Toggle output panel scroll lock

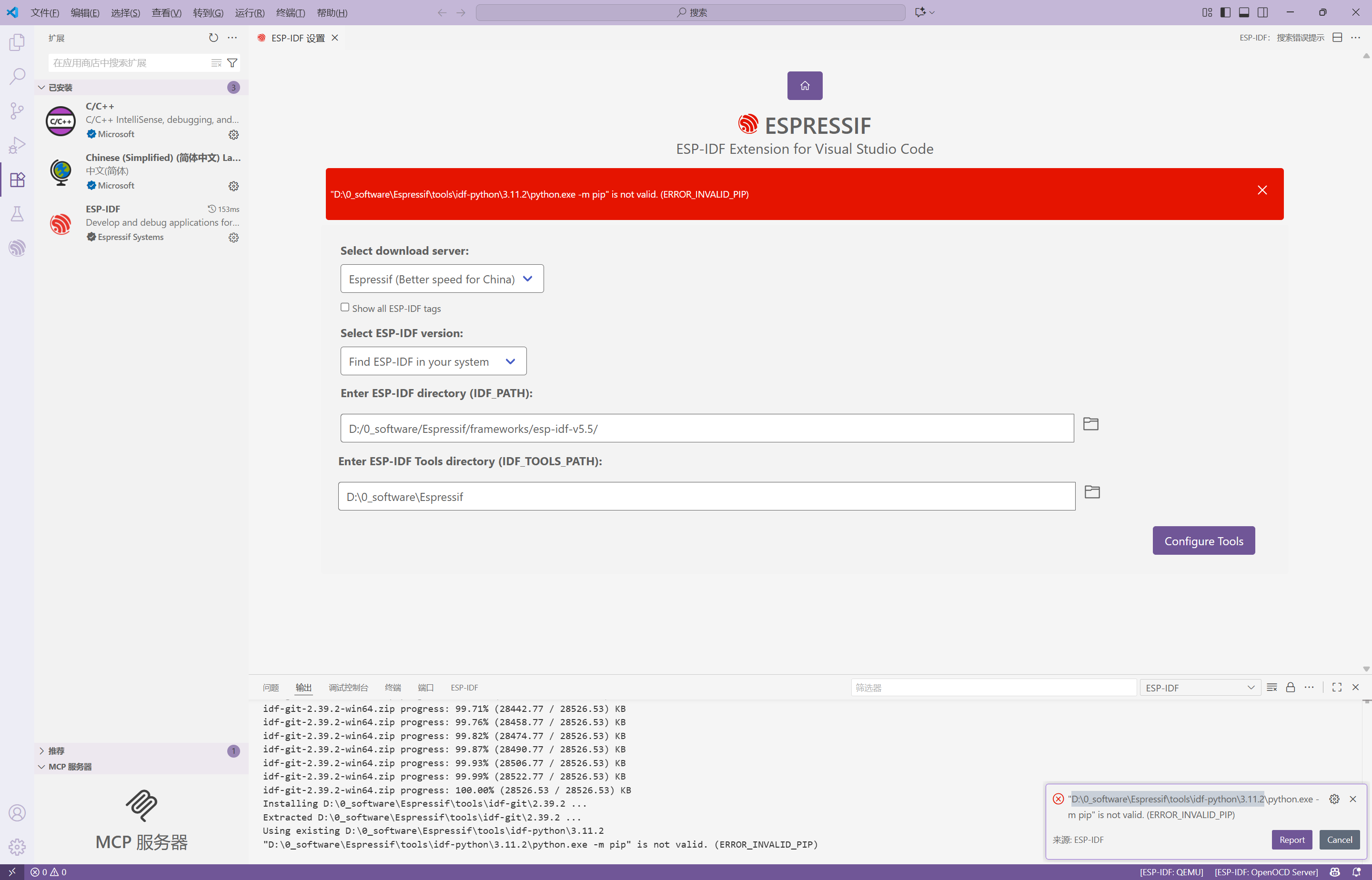click(1290, 688)
